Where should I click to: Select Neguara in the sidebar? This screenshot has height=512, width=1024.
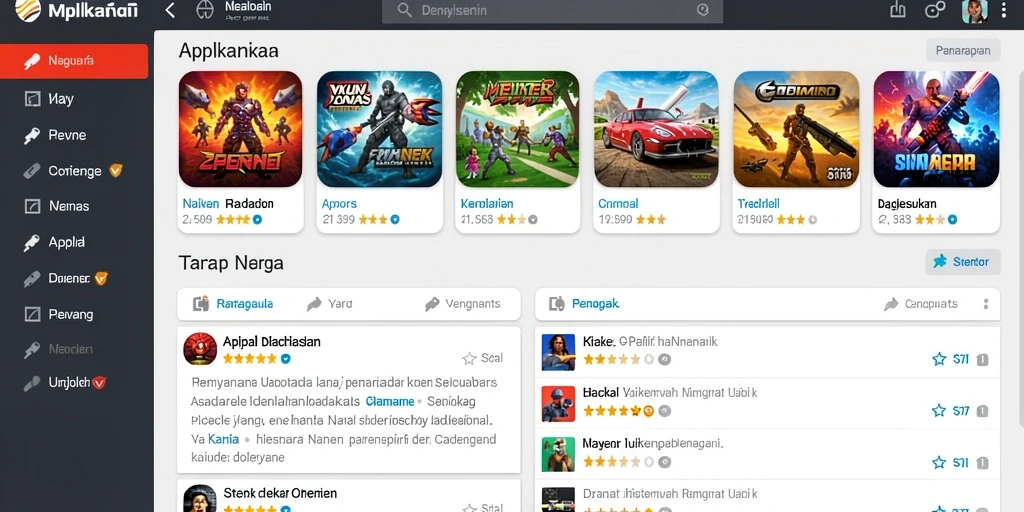[74, 61]
